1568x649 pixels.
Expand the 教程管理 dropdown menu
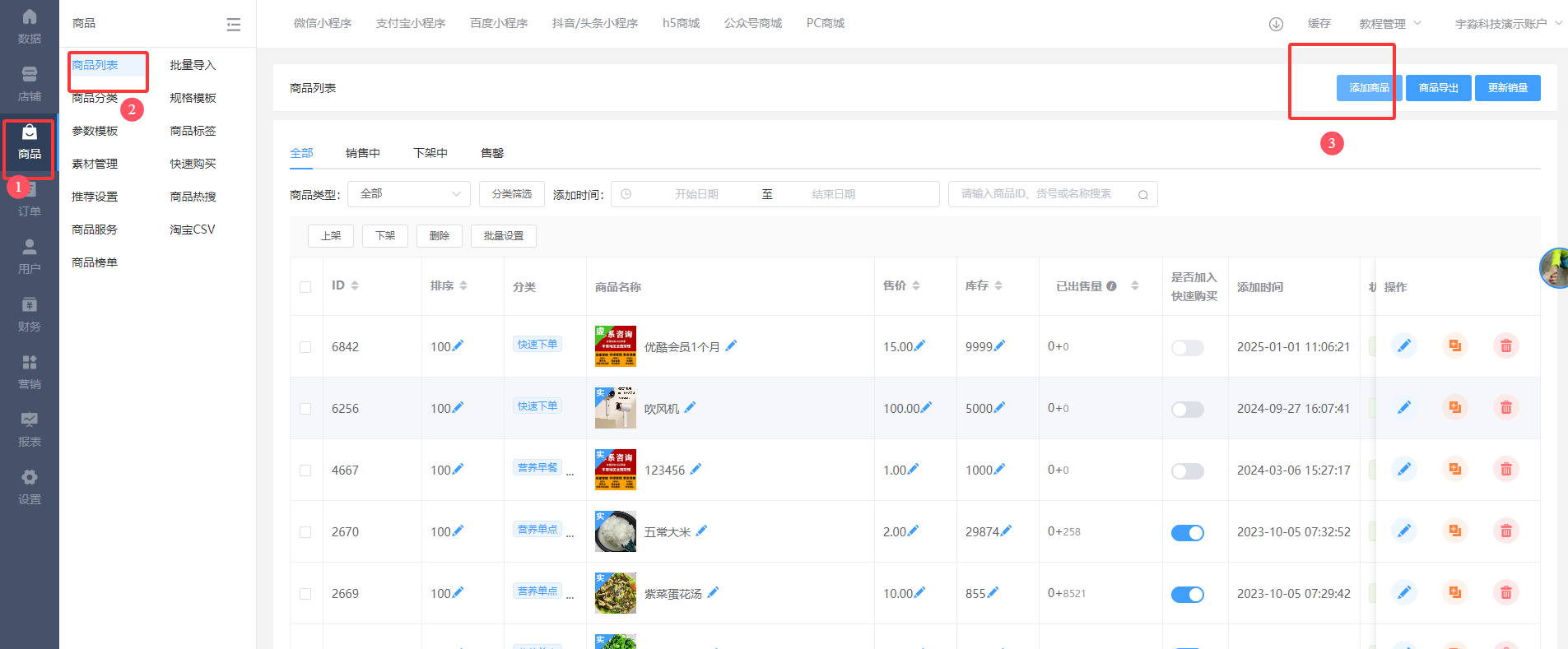click(1390, 24)
